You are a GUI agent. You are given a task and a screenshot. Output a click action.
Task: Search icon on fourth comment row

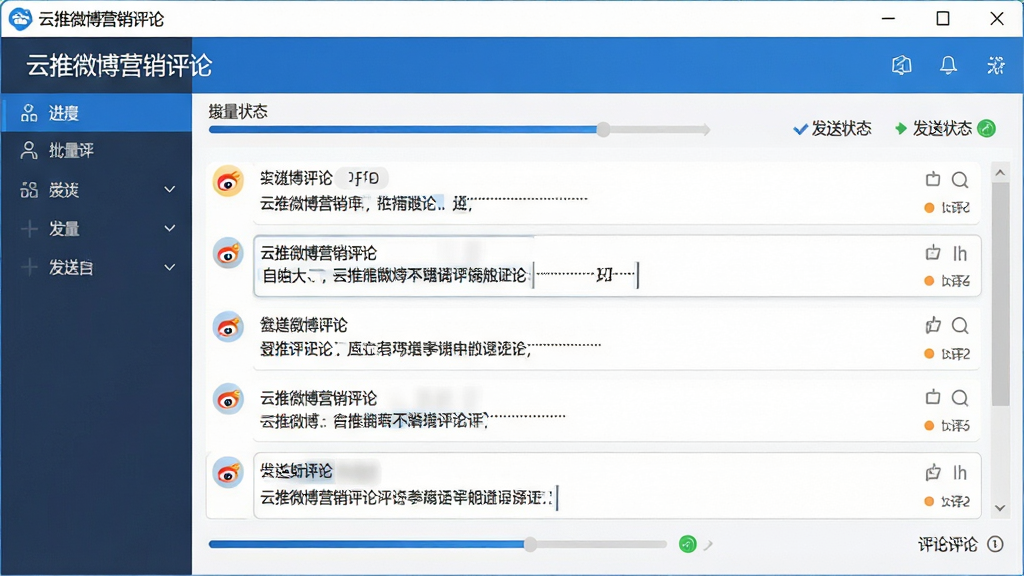click(959, 398)
